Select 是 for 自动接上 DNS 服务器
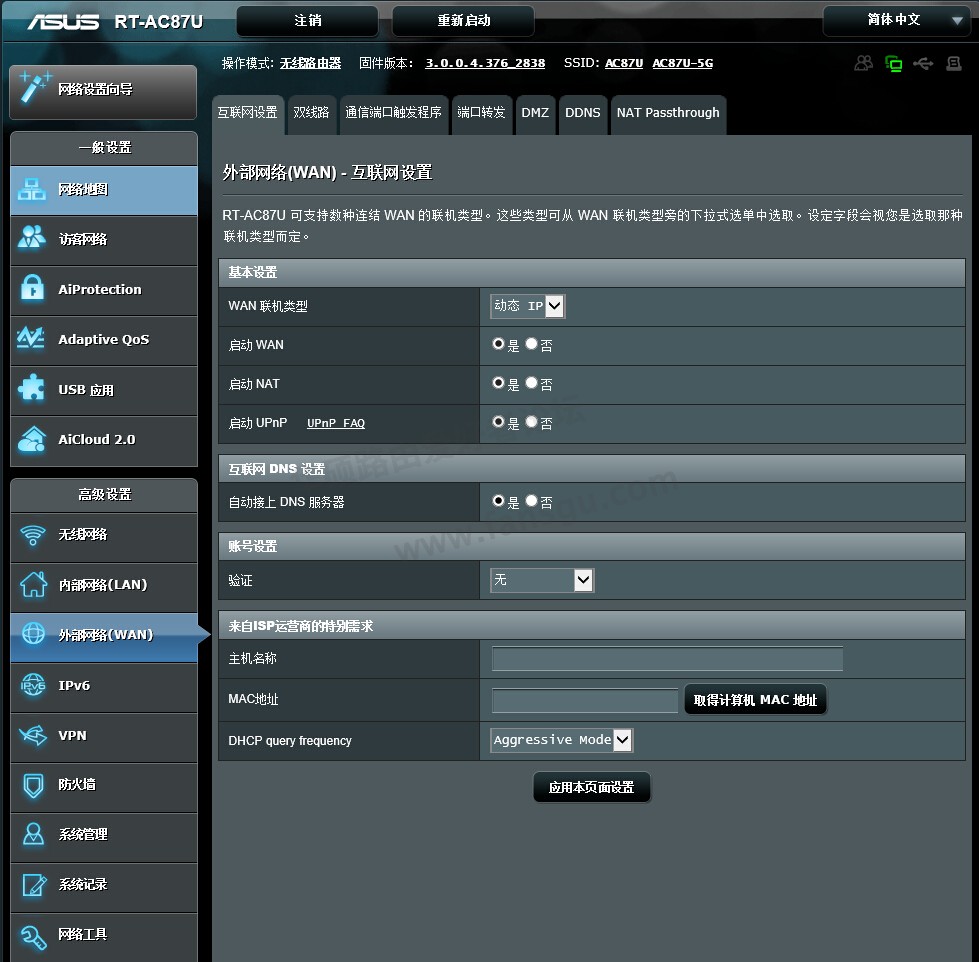The image size is (979, 962). pos(498,500)
